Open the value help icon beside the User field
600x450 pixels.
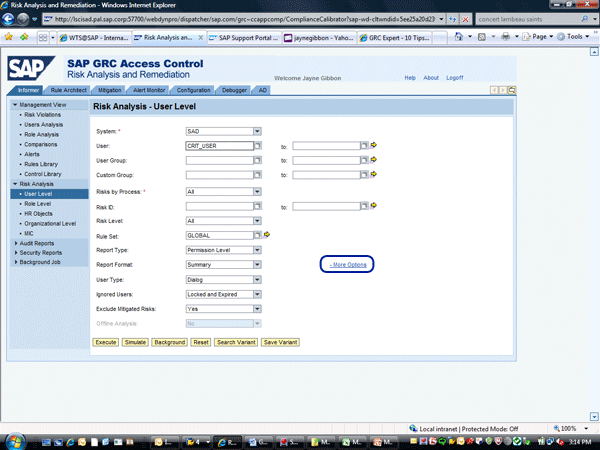click(257, 146)
